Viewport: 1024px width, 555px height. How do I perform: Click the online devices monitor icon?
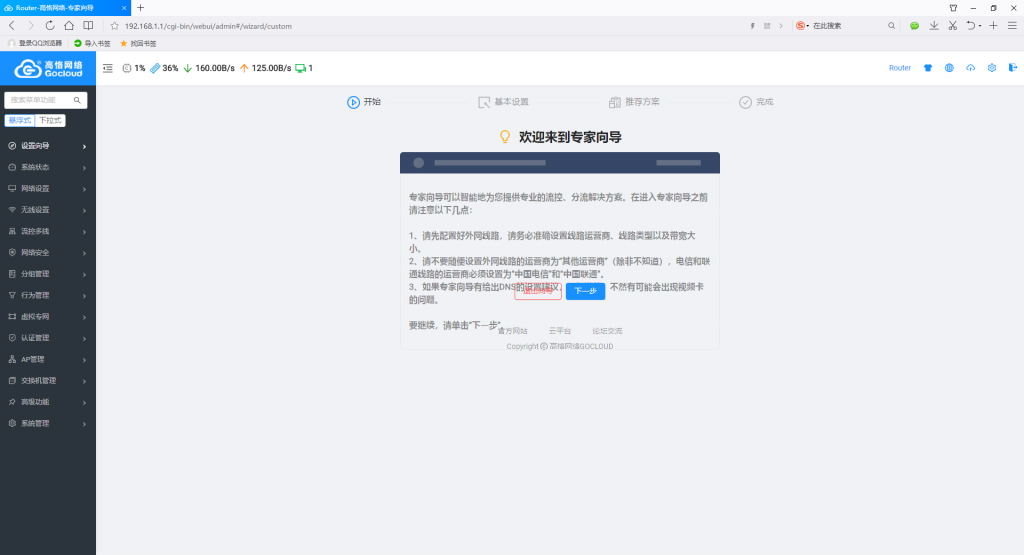[x=300, y=68]
